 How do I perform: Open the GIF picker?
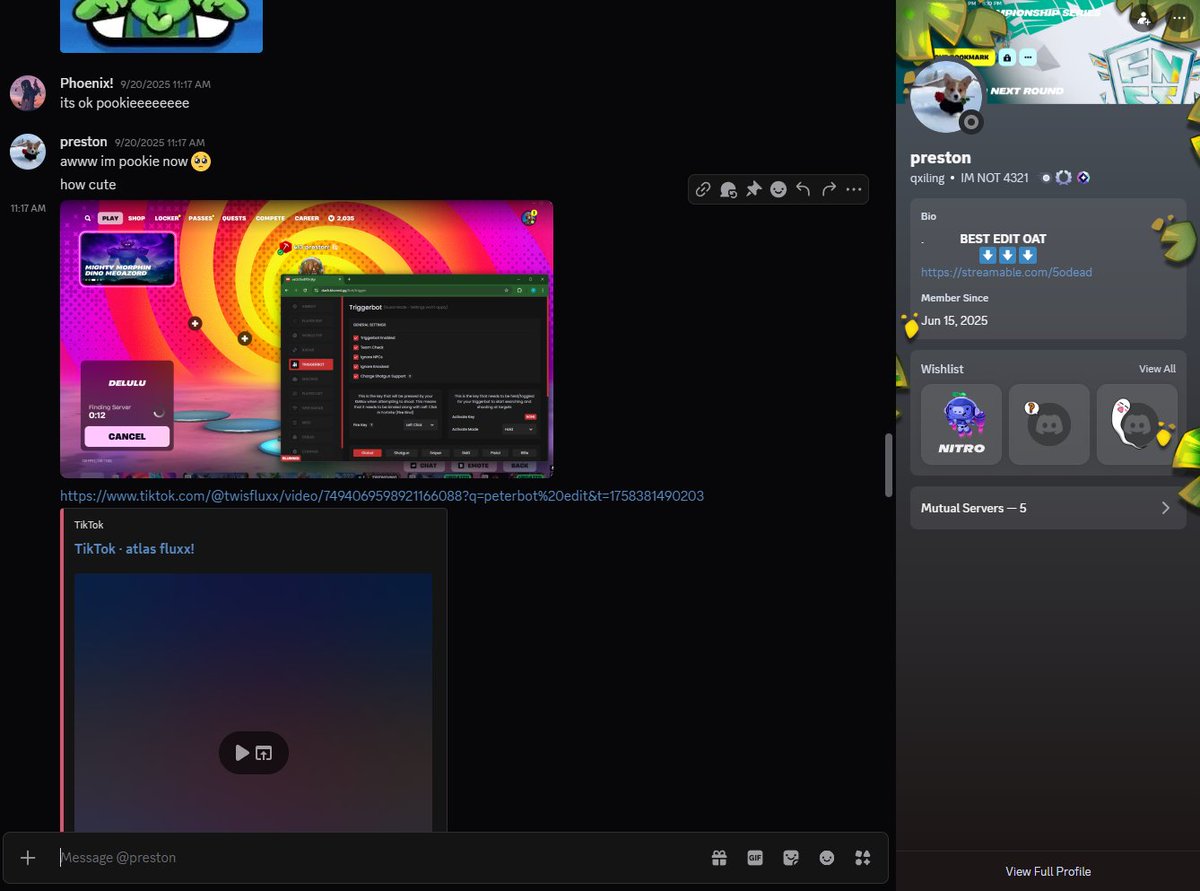(x=755, y=858)
